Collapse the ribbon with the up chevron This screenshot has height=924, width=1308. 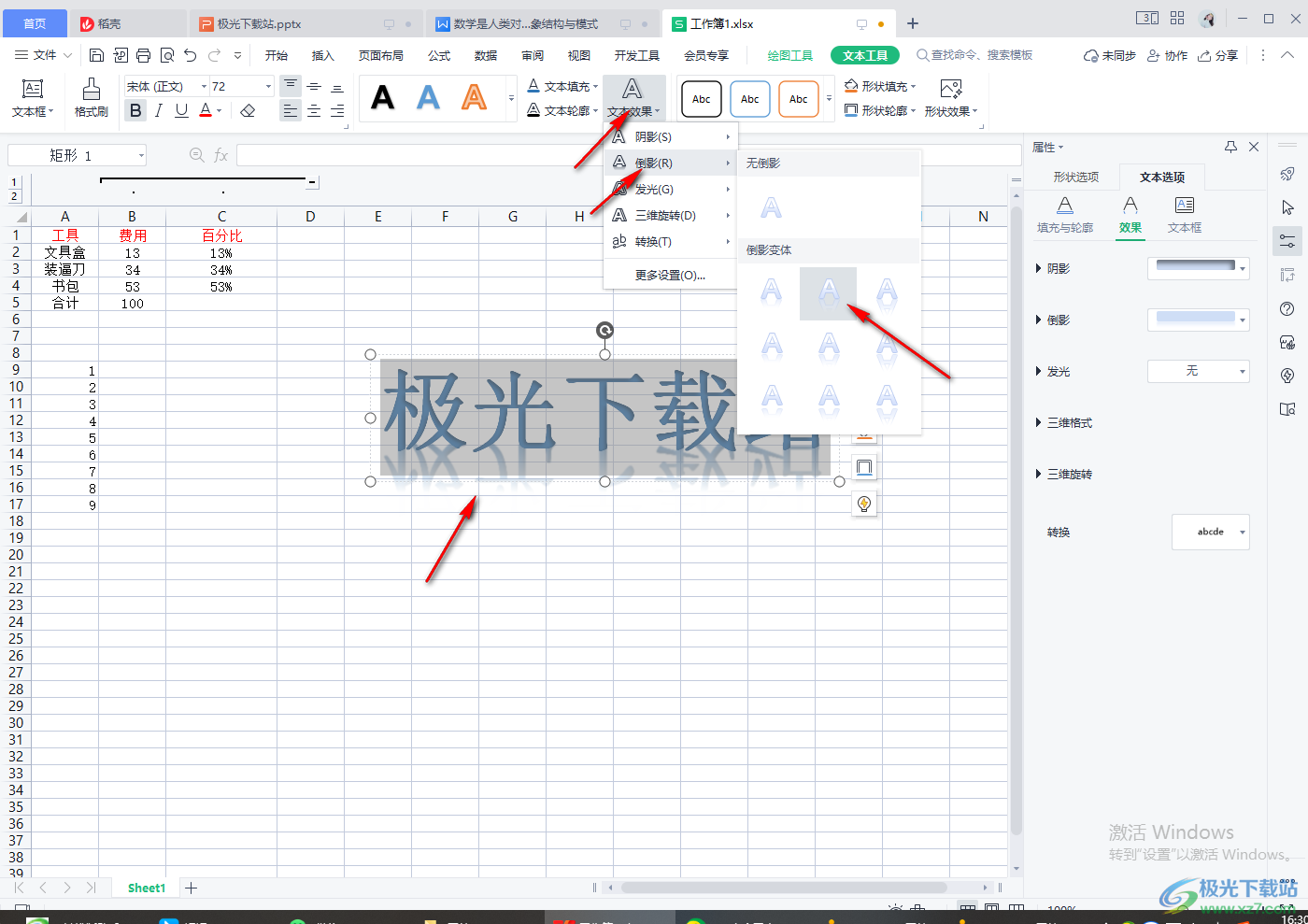pos(1287,55)
